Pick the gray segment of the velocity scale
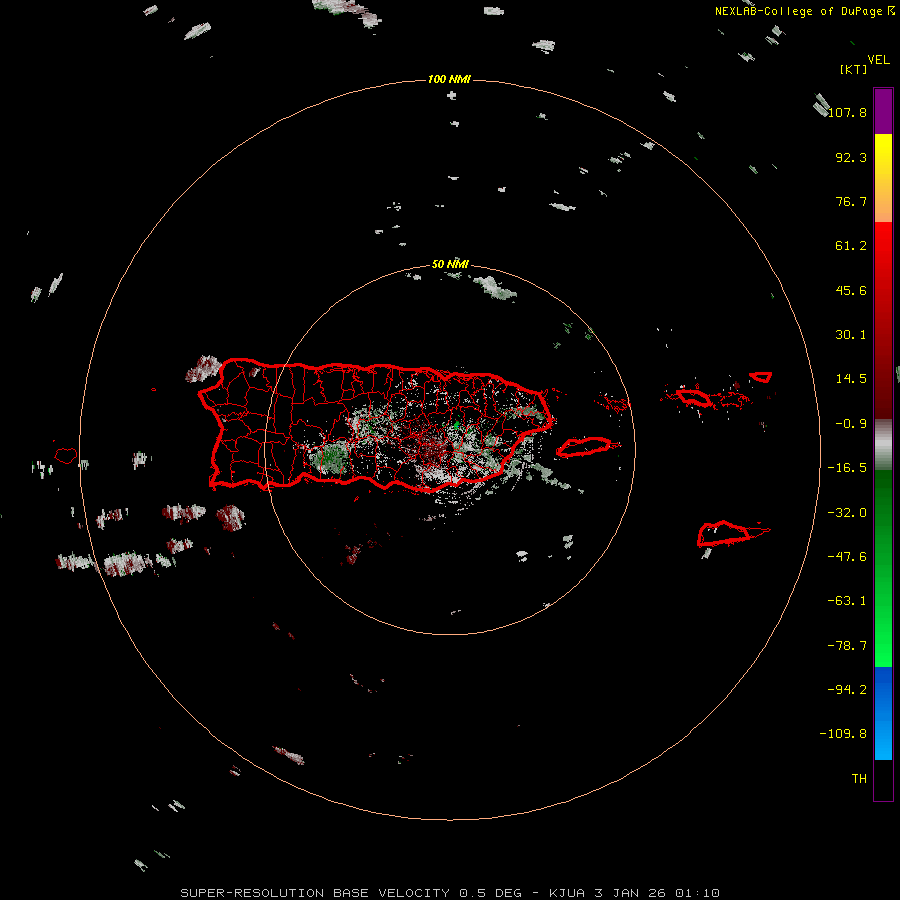This screenshot has width=900, height=900. (x=883, y=445)
